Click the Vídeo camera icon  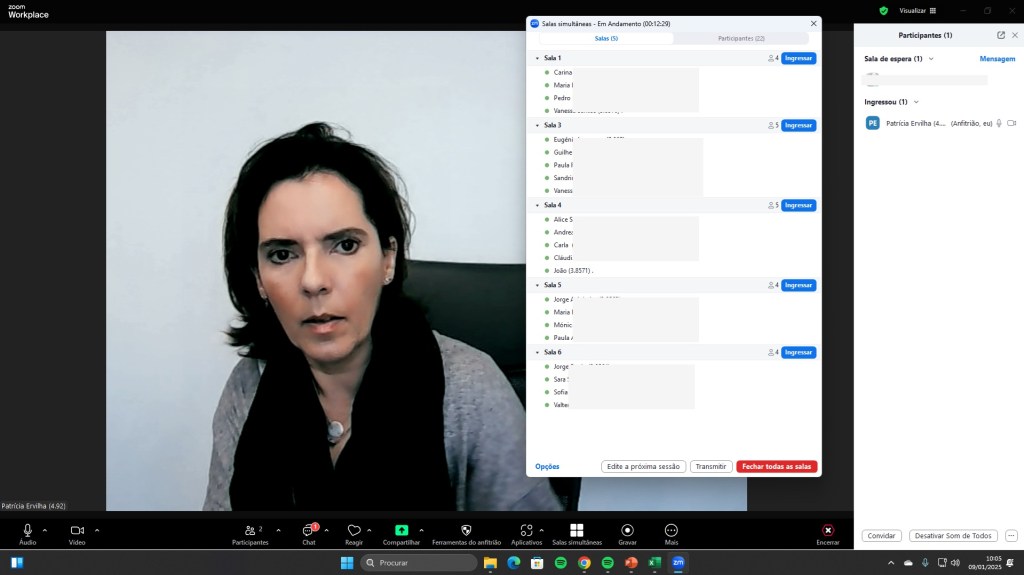point(77,530)
